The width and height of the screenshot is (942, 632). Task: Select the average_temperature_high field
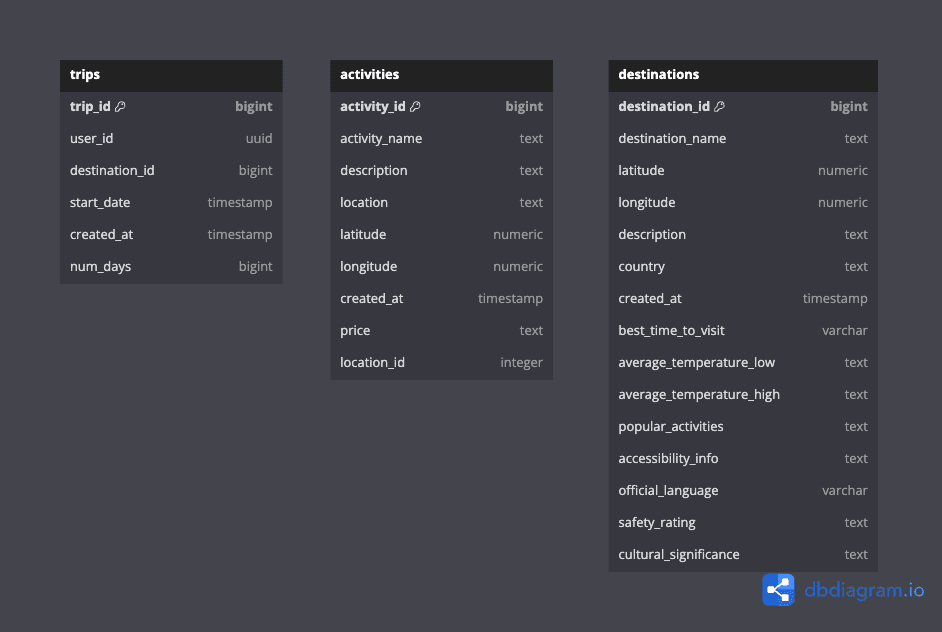pos(743,394)
